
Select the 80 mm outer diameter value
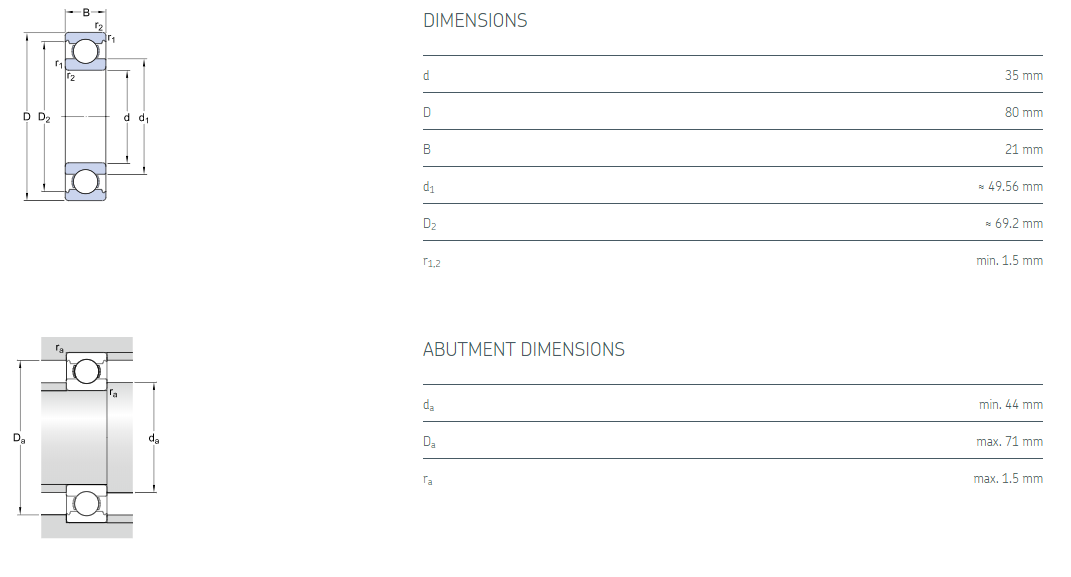click(x=1023, y=112)
